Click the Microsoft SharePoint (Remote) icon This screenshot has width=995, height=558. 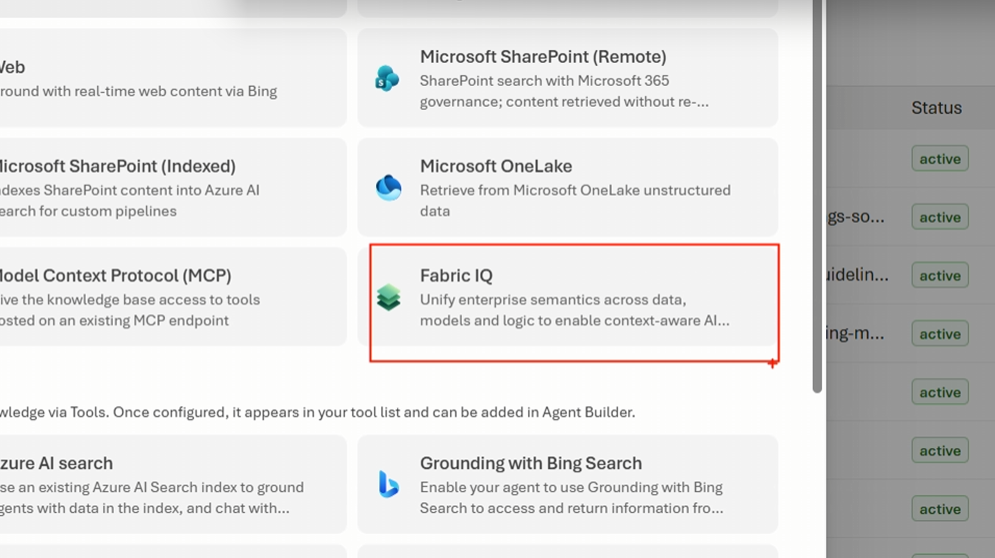387,78
